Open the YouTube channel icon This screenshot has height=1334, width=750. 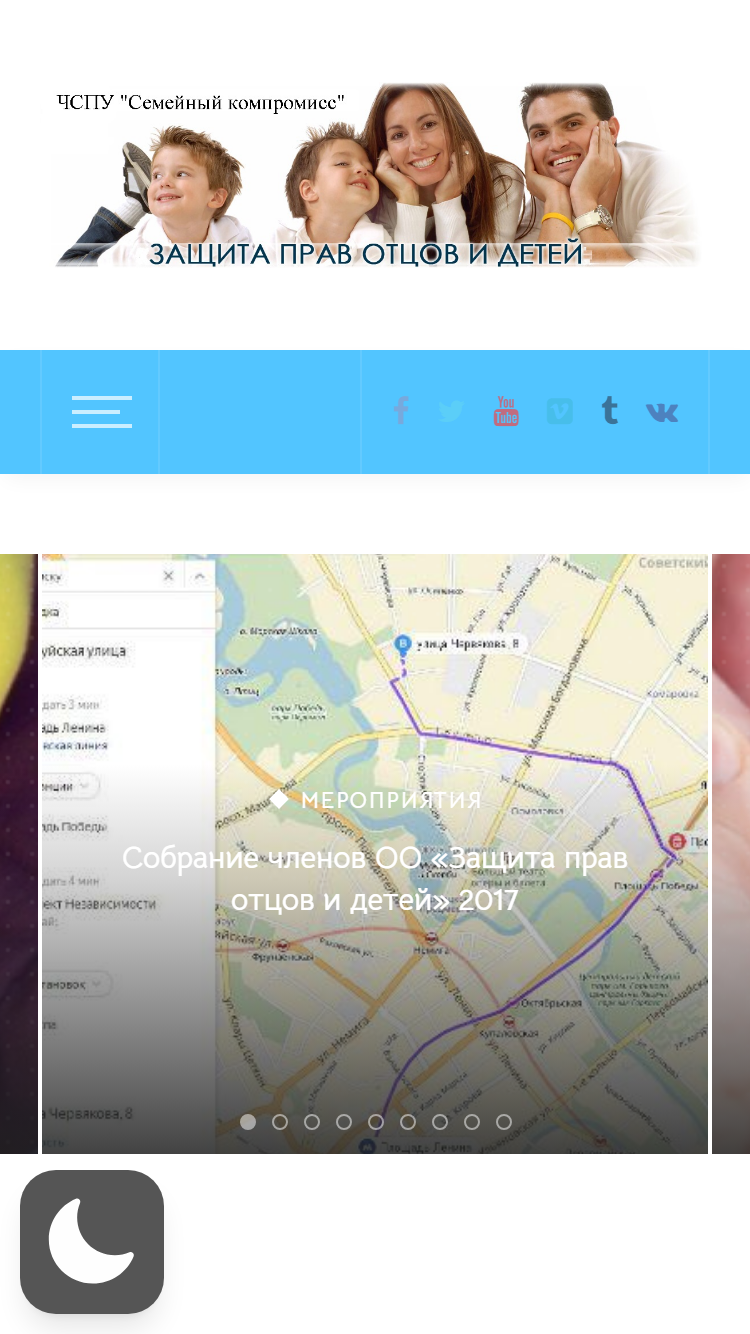point(506,411)
